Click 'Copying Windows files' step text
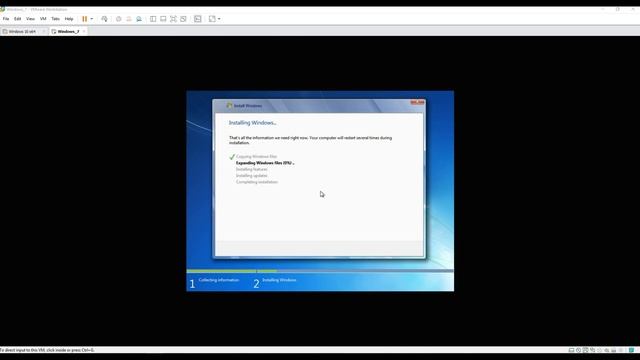Image resolution: width=640 pixels, height=360 pixels. [x=256, y=157]
